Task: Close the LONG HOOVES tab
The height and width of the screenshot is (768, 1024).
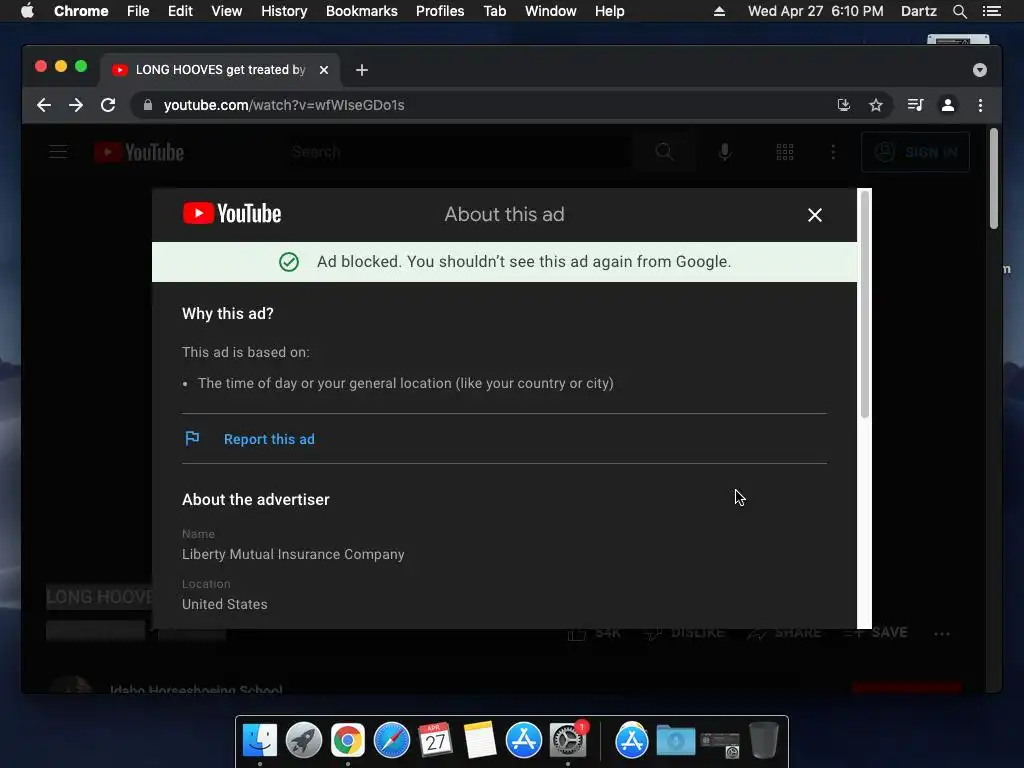Action: 324,70
